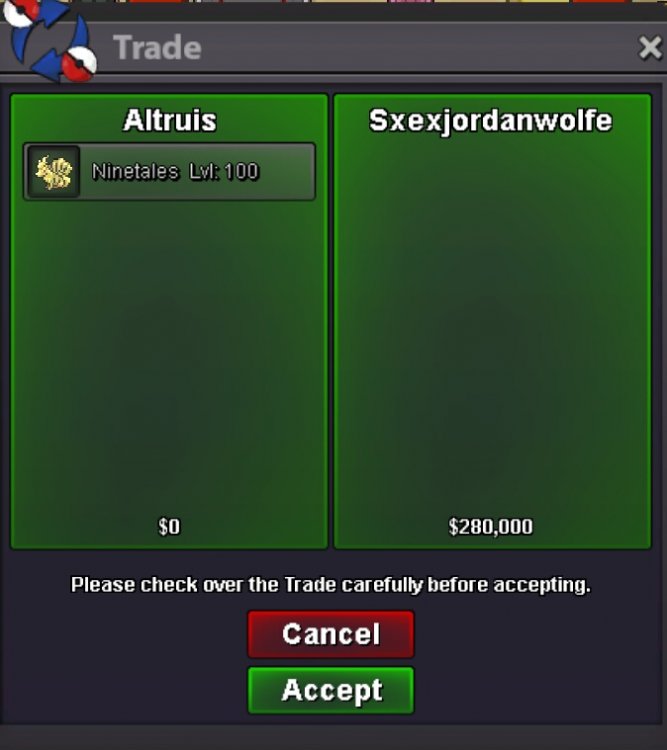Click the upper-left red Poké Ball in the trade icon
Image resolution: width=667 pixels, height=750 pixels.
click(20, 11)
